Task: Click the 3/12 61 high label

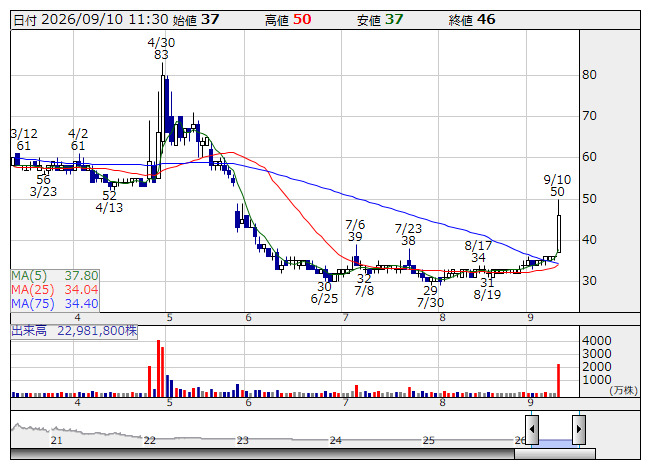Action: click(x=24, y=139)
